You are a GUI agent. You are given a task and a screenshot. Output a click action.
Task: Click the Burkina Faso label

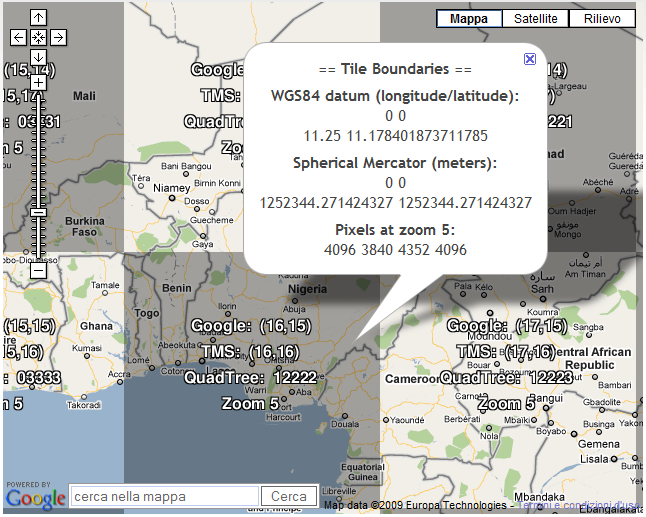coord(85,227)
